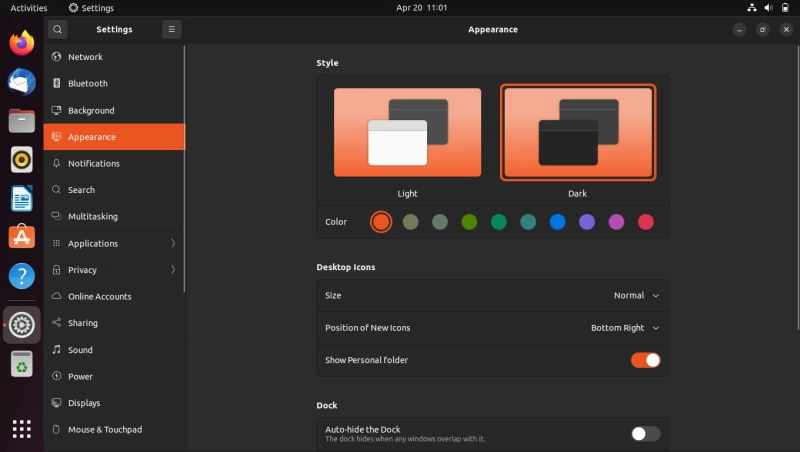Open the hamburger menu next to Settings

point(171,30)
